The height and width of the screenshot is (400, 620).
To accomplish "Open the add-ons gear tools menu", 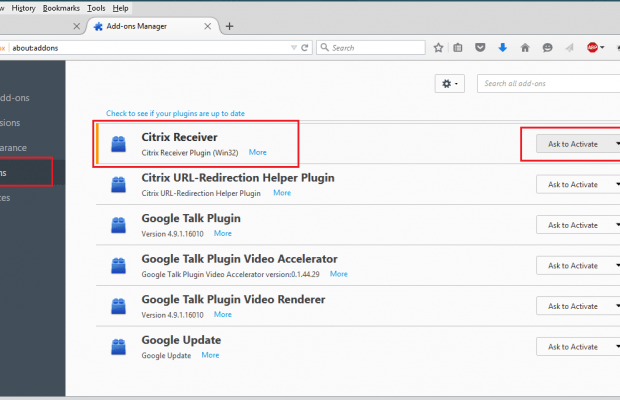I will tap(450, 84).
